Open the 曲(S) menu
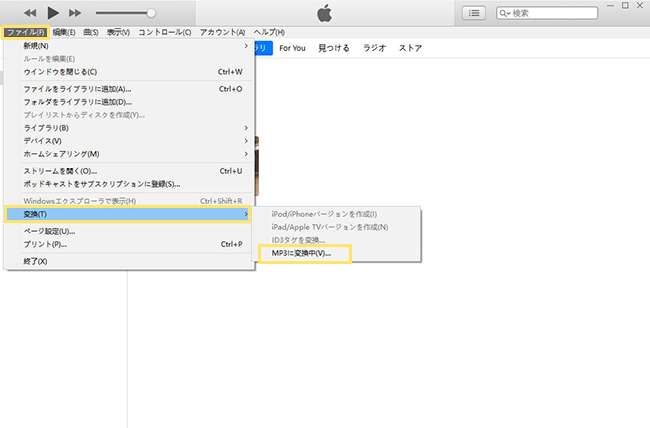 (x=91, y=32)
